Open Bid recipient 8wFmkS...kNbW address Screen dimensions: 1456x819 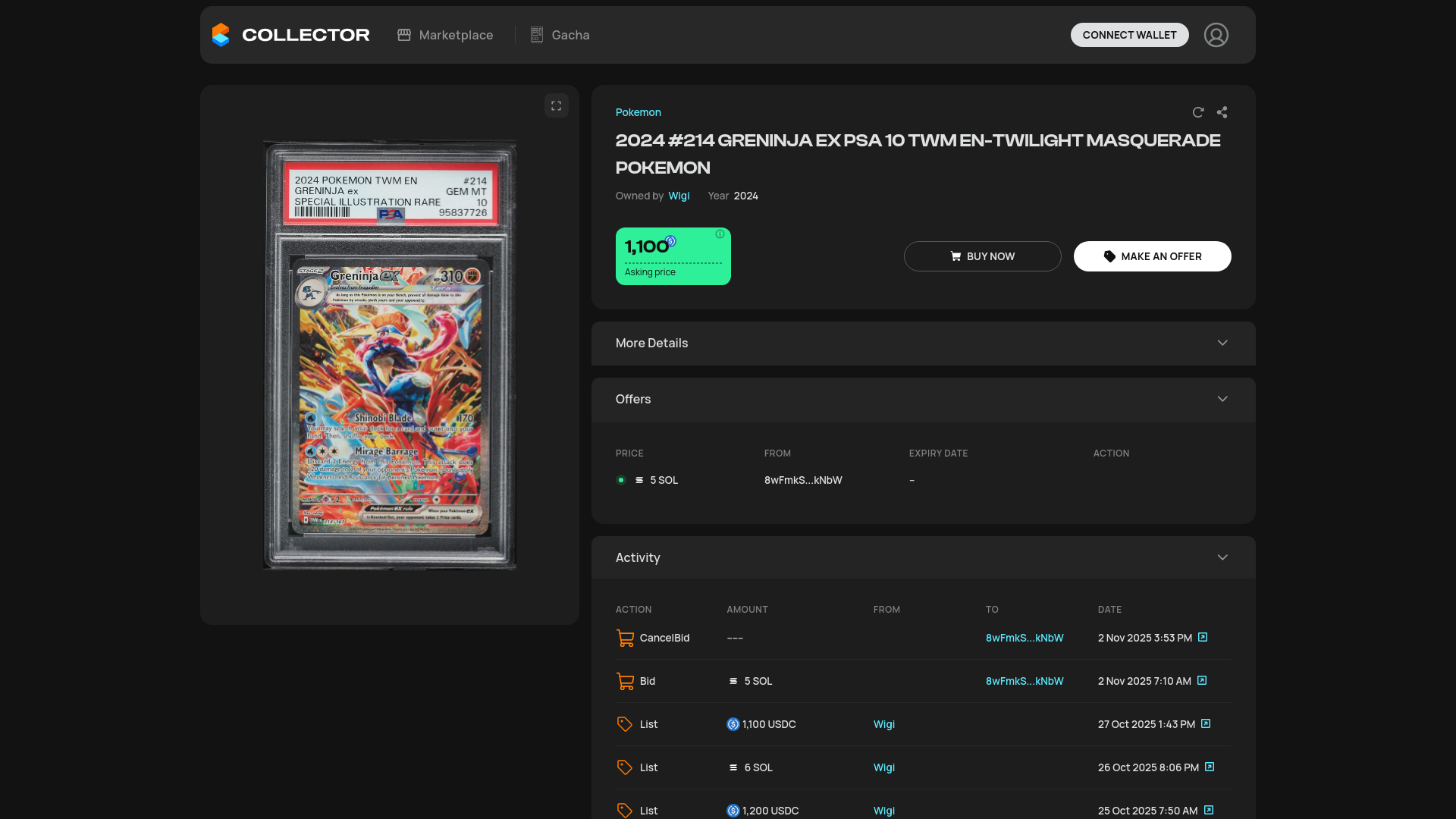(x=1025, y=681)
